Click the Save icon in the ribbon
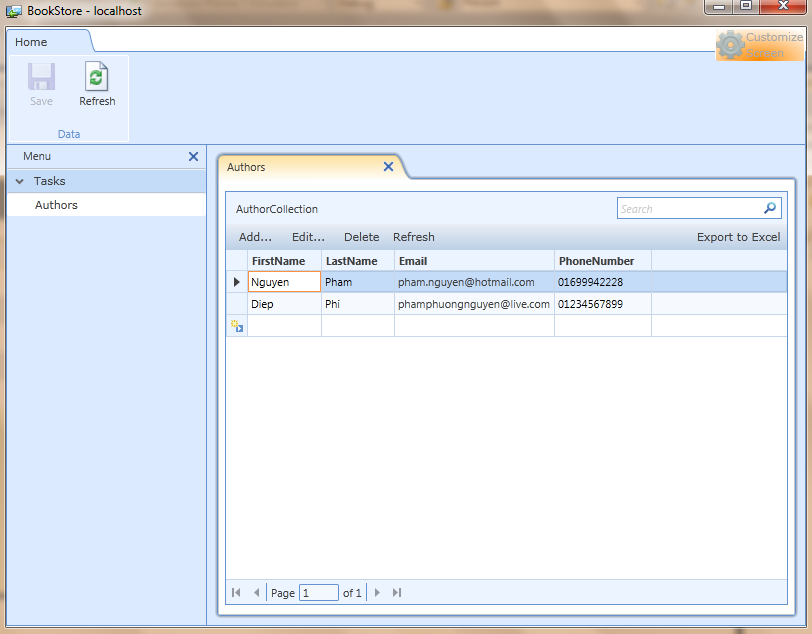 [x=41, y=78]
